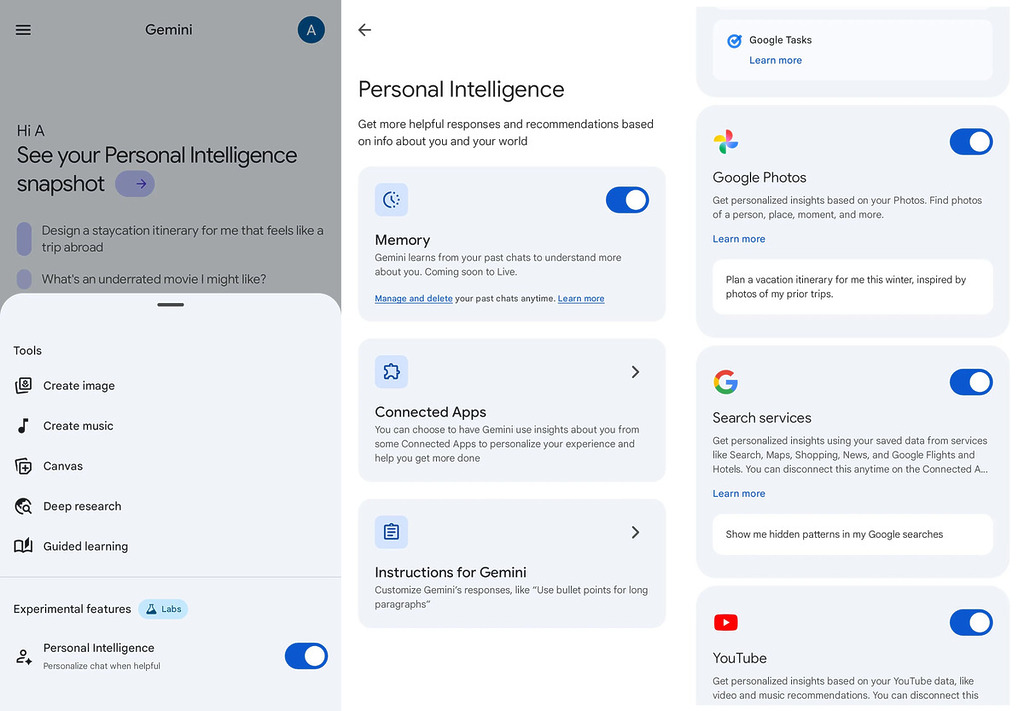
Task: Click the Canvas tool icon
Action: click(x=24, y=466)
